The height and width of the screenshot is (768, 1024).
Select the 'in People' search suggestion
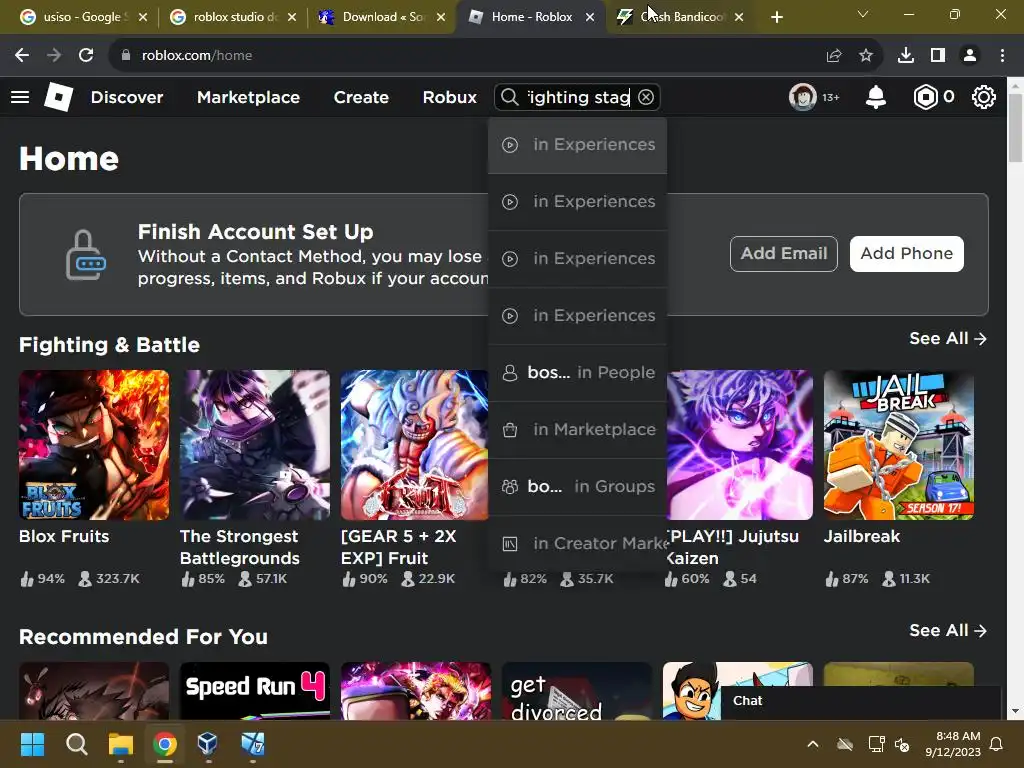point(577,373)
